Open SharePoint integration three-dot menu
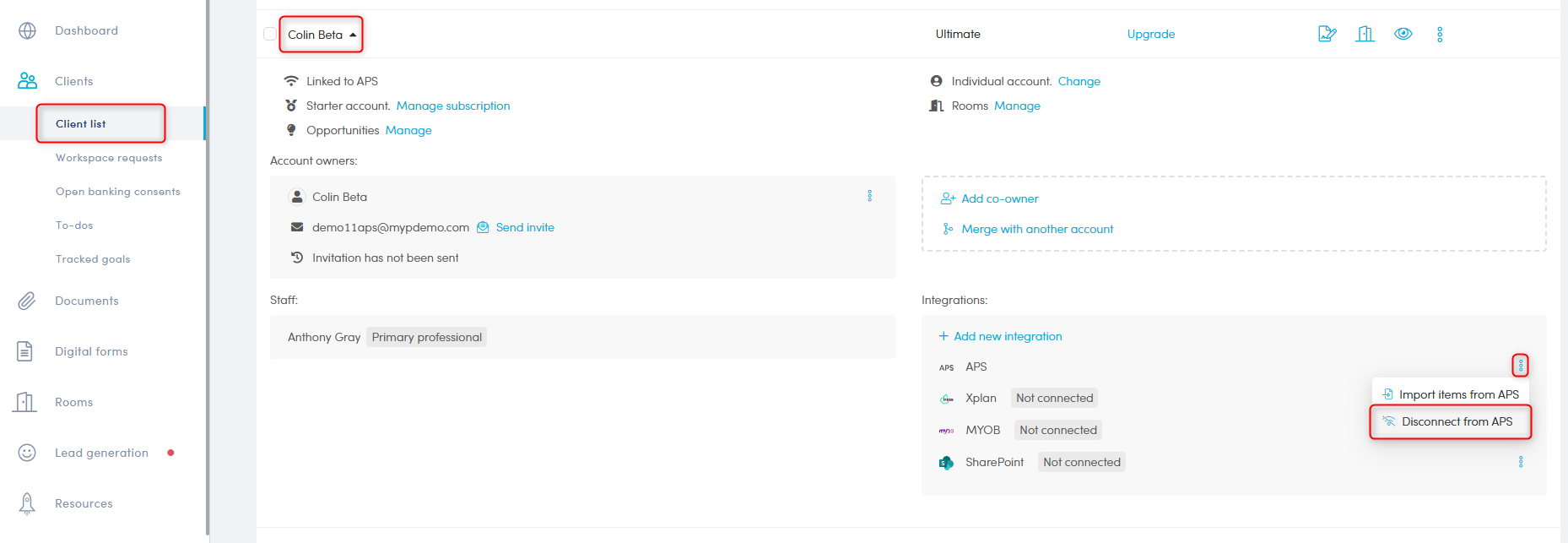 (1521, 462)
